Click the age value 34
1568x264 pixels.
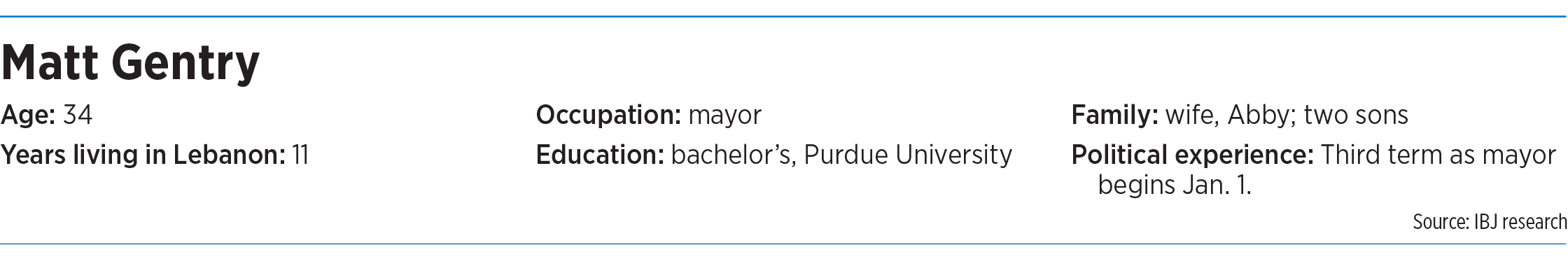[x=78, y=115]
